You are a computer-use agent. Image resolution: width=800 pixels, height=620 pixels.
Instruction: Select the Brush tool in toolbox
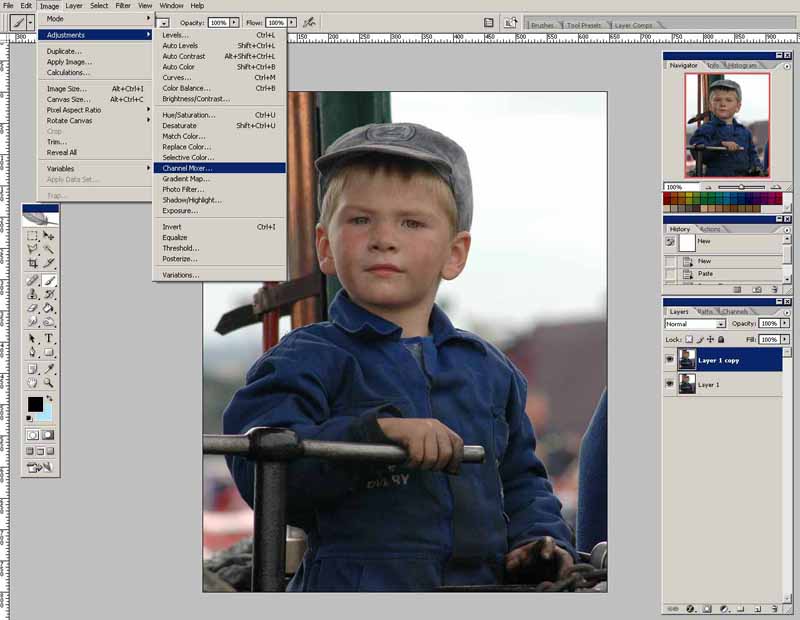click(48, 280)
